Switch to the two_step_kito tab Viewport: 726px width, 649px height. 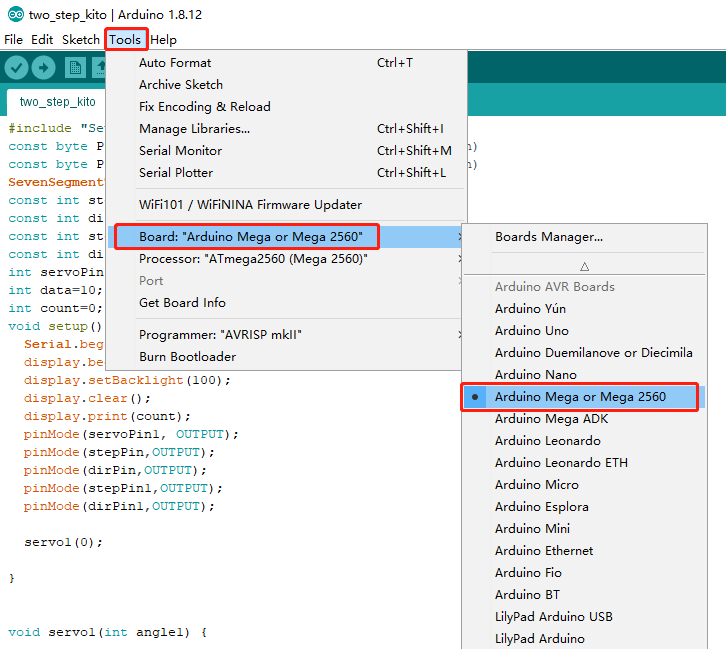pyautogui.click(x=58, y=102)
